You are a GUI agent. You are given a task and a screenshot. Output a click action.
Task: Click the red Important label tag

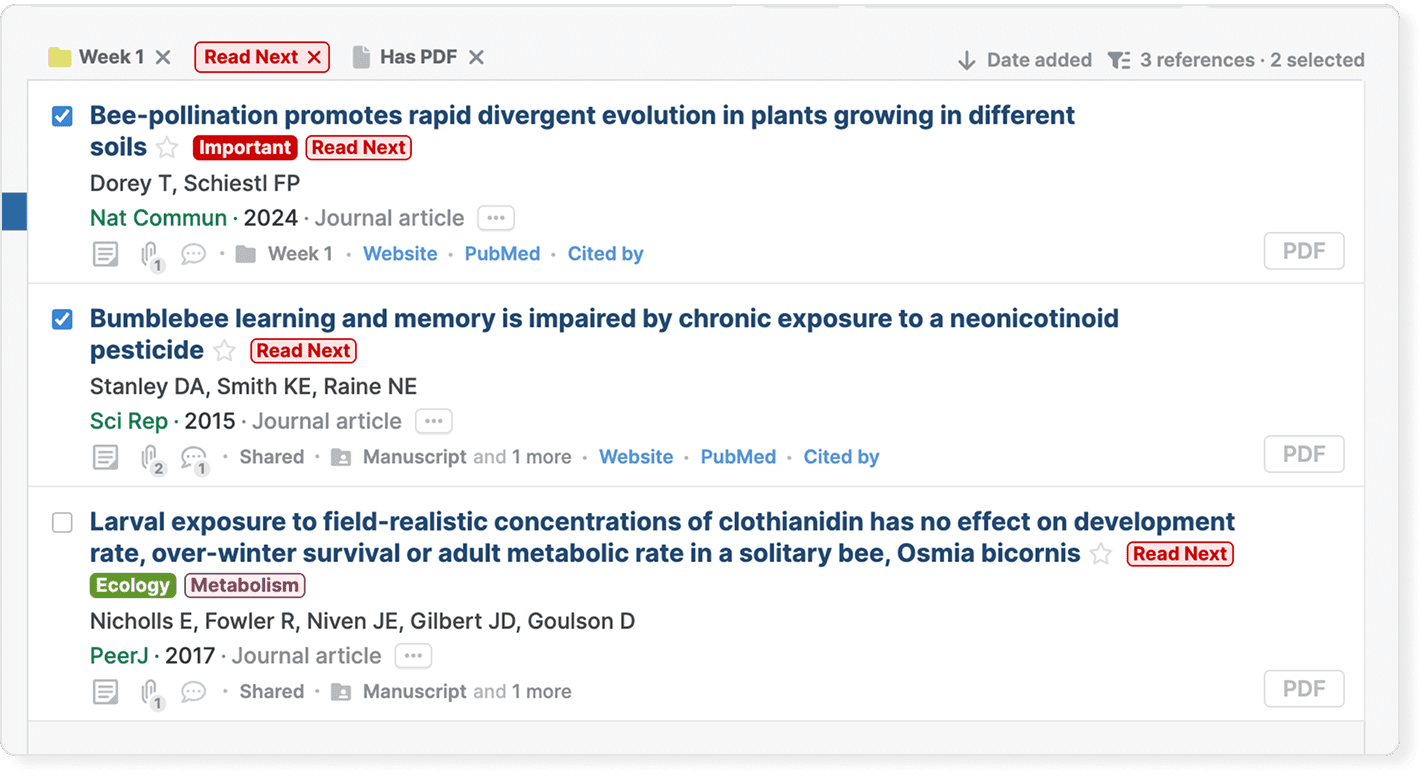click(x=245, y=148)
